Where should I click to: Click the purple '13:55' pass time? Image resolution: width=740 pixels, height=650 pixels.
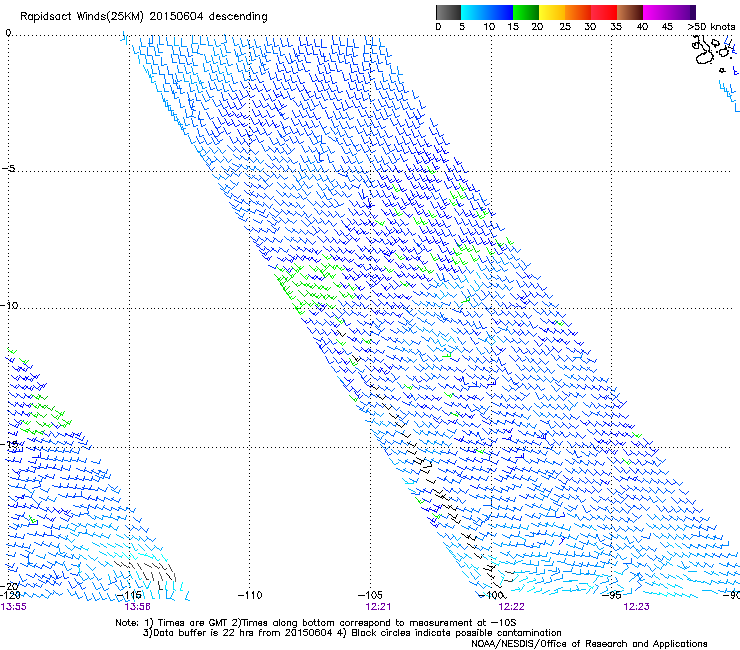(x=14, y=607)
